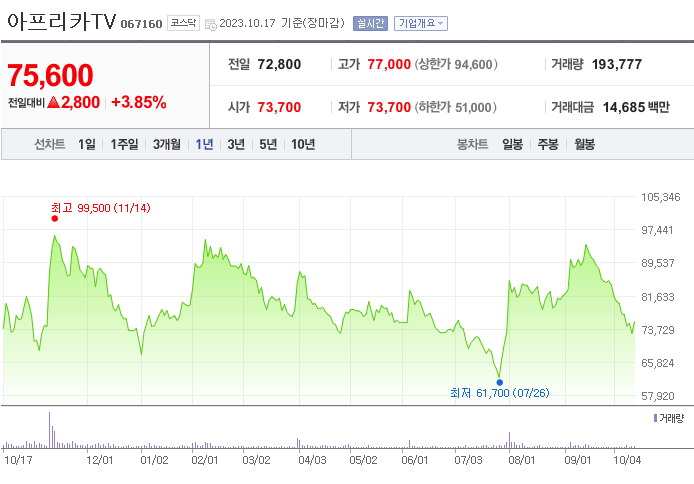
Task: Select the 1주일 line chart tab
Action: [x=124, y=144]
